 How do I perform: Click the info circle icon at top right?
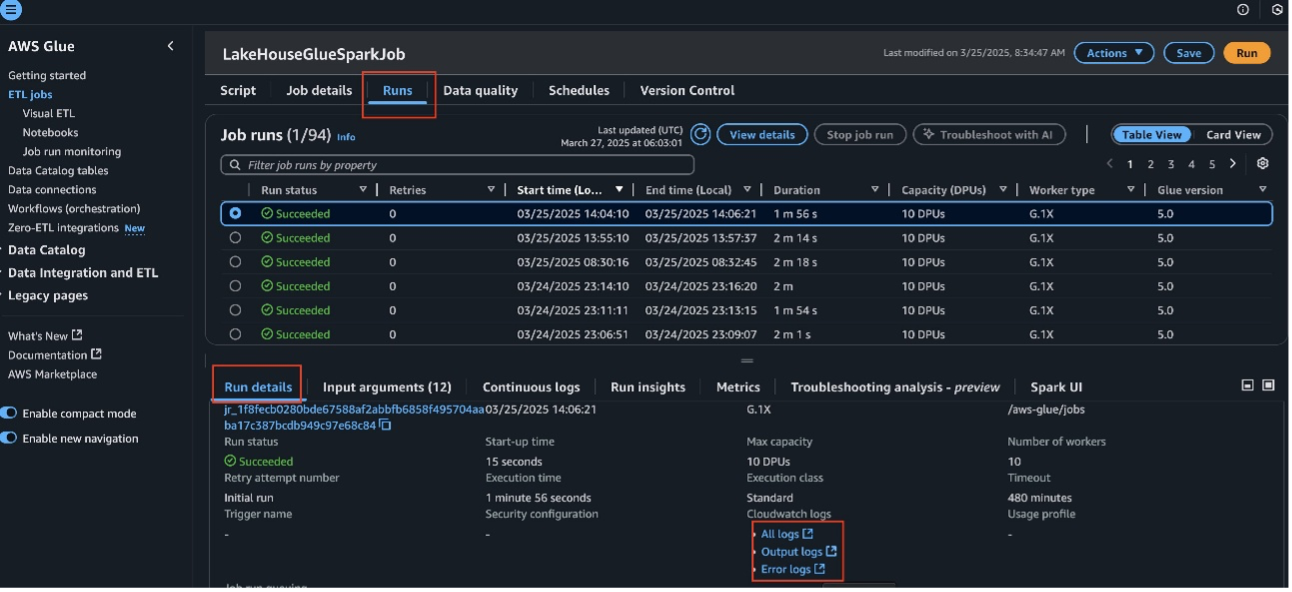coord(1243,10)
